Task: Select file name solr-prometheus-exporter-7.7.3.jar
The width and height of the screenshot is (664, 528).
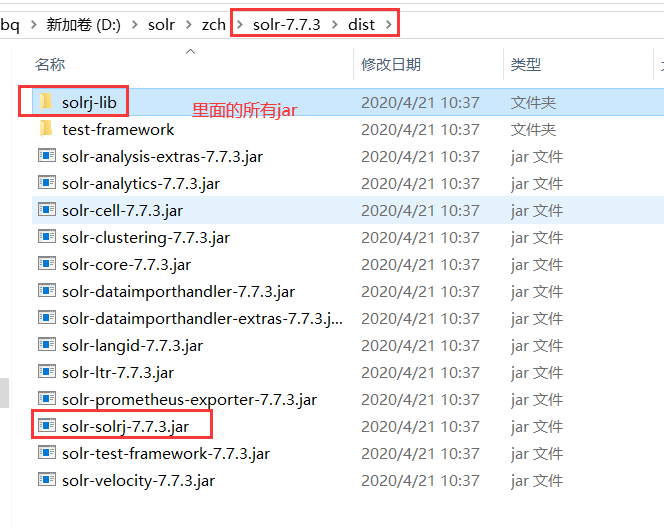Action: 189,400
